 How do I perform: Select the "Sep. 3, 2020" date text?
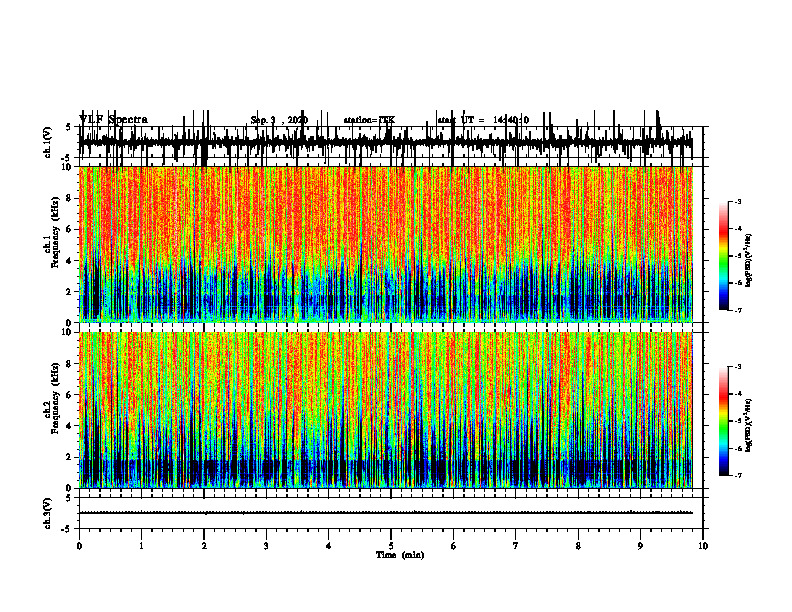coord(279,120)
